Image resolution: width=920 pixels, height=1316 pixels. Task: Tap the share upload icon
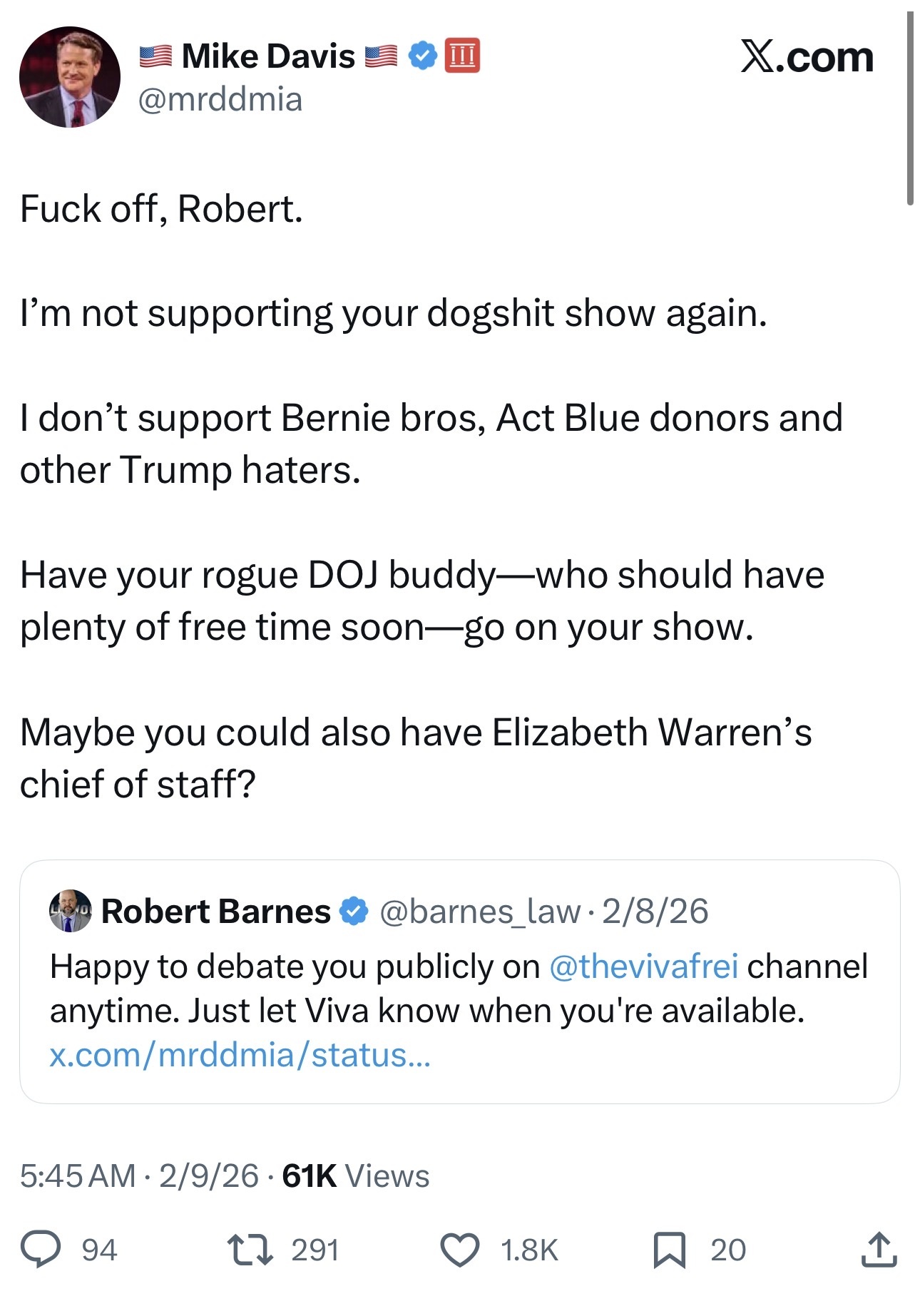879,1250
